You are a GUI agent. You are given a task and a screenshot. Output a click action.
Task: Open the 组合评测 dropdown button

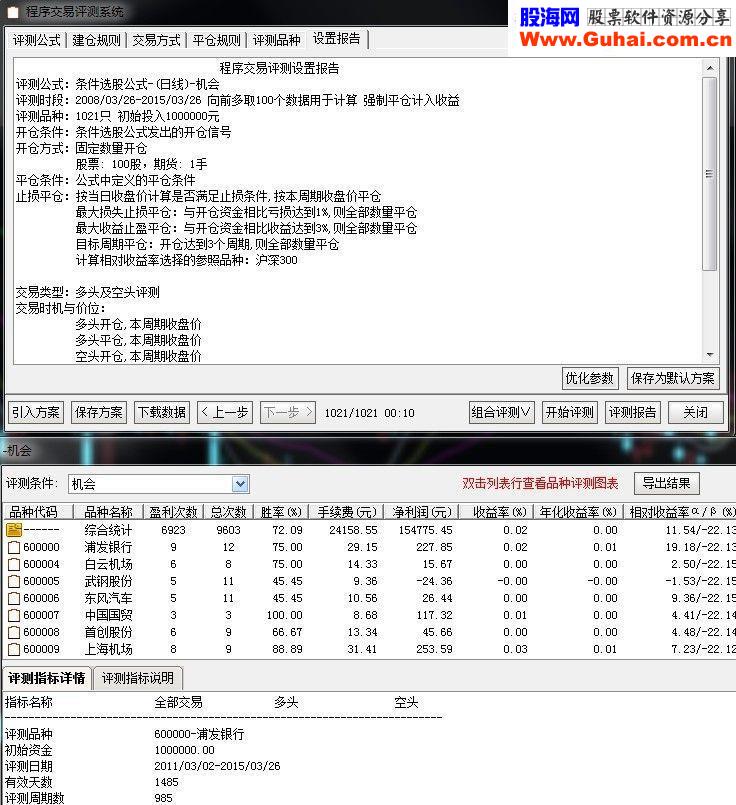[x=501, y=412]
